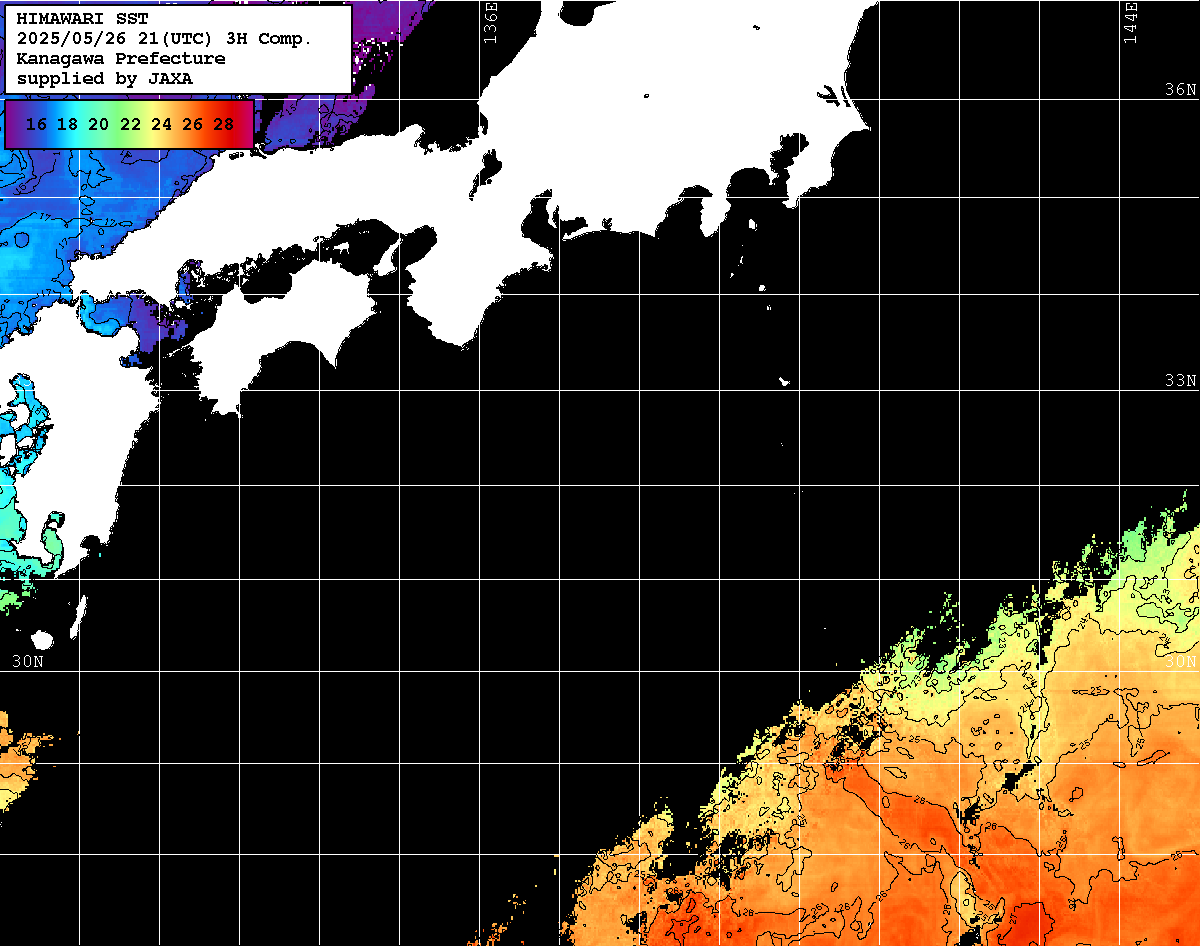Click the 144E longitude label

tap(1130, 23)
